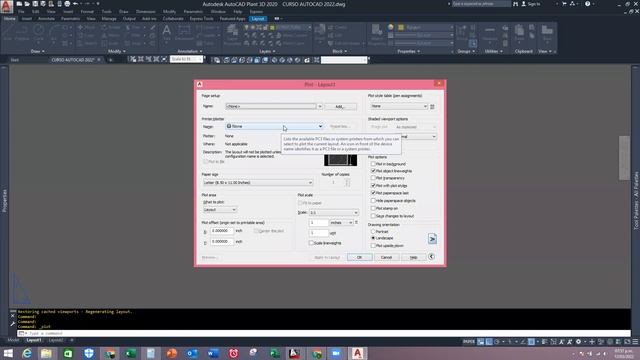Click the New file icon in quick access toolbar
Viewport: 640px width, 360px height.
point(19,4)
